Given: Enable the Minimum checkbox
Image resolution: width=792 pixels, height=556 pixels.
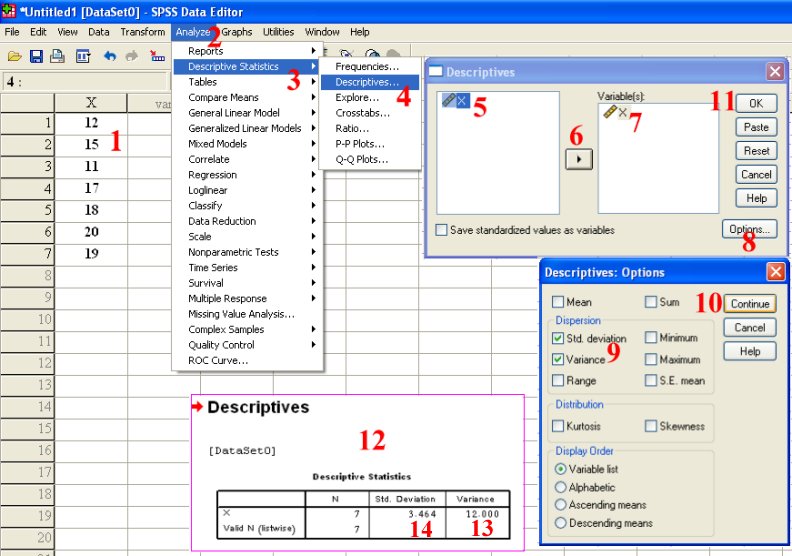Looking at the screenshot, I should [651, 337].
